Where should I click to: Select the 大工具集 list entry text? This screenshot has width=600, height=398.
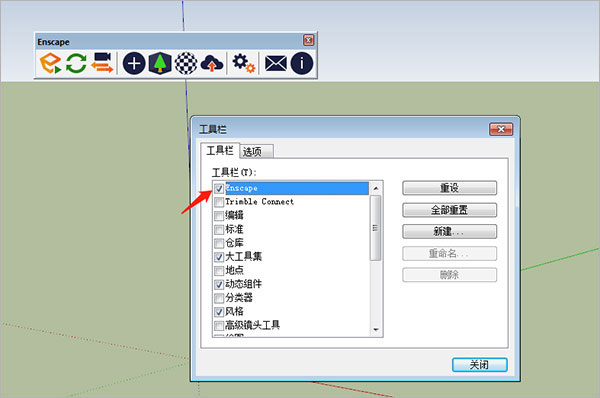click(243, 256)
